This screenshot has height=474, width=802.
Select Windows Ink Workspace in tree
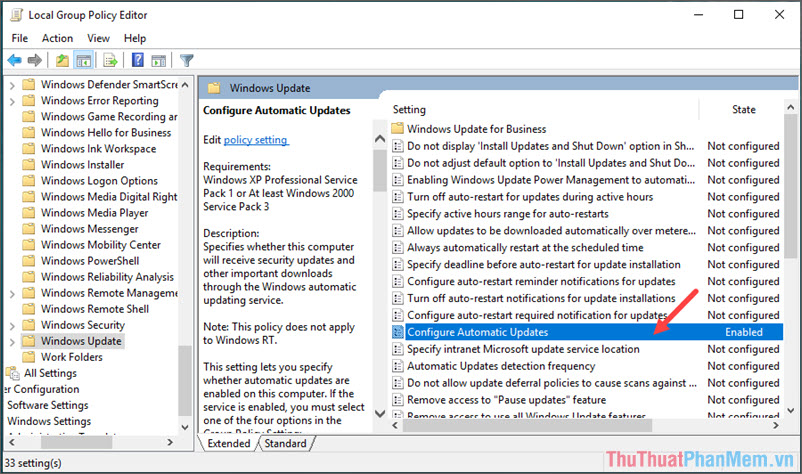click(99, 149)
